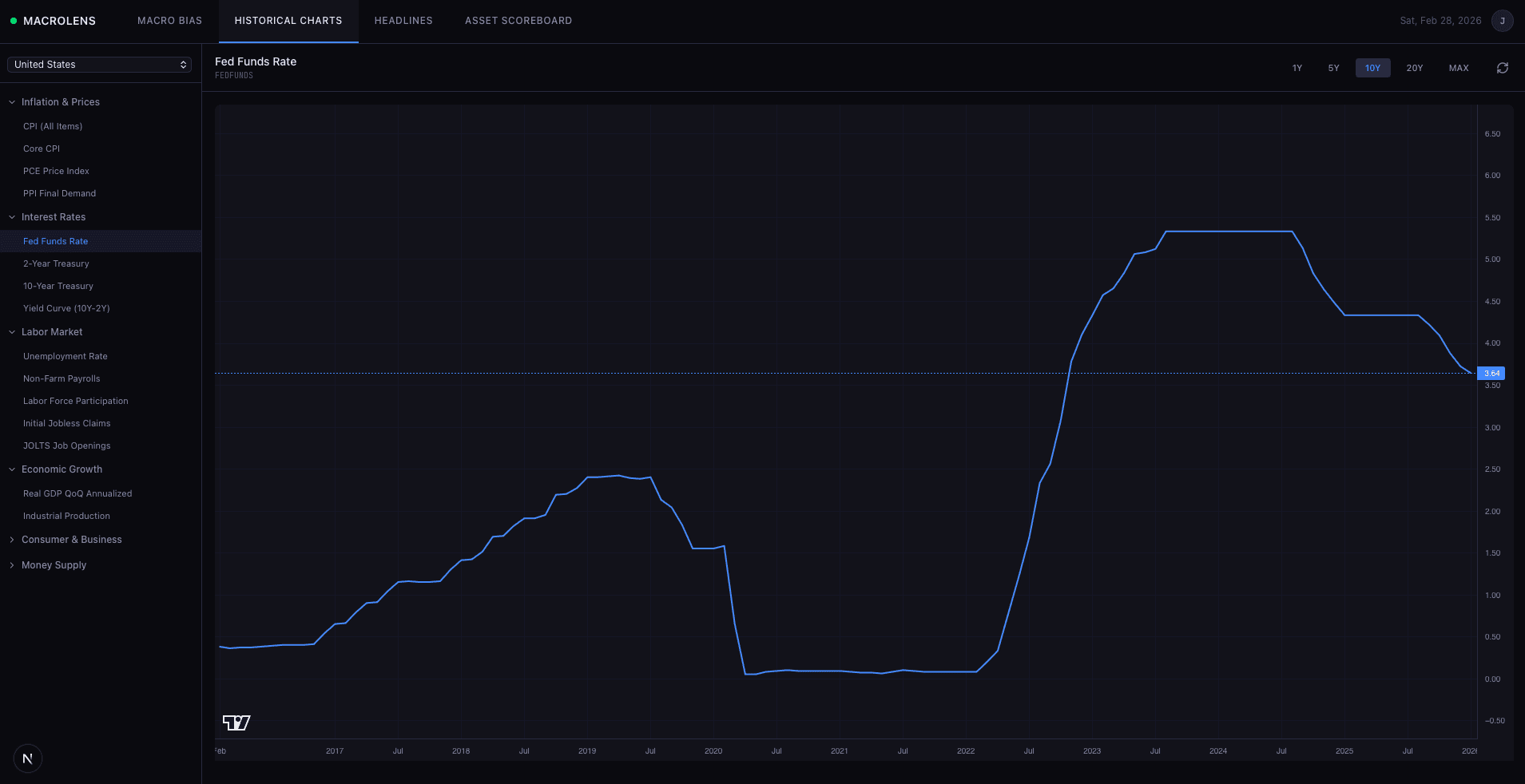Image resolution: width=1525 pixels, height=784 pixels.
Task: Open the Asset Scoreboard tab
Action: tap(518, 21)
